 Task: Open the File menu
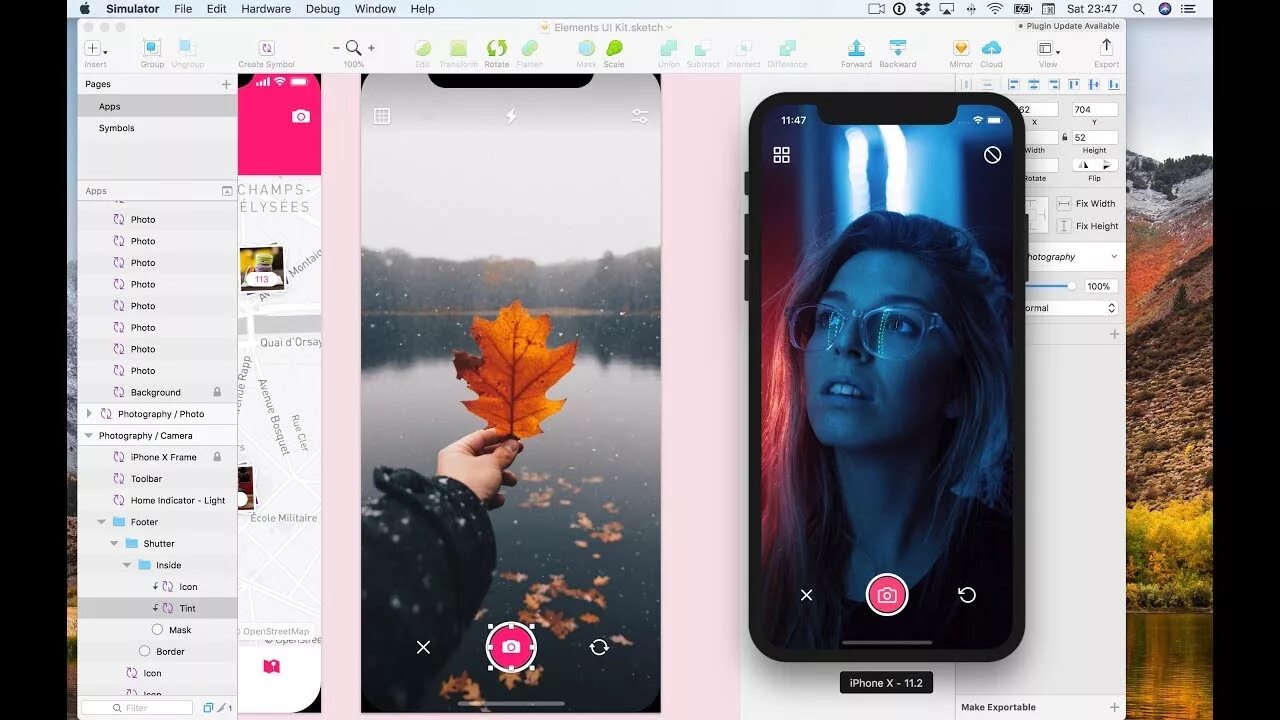pyautogui.click(x=183, y=9)
